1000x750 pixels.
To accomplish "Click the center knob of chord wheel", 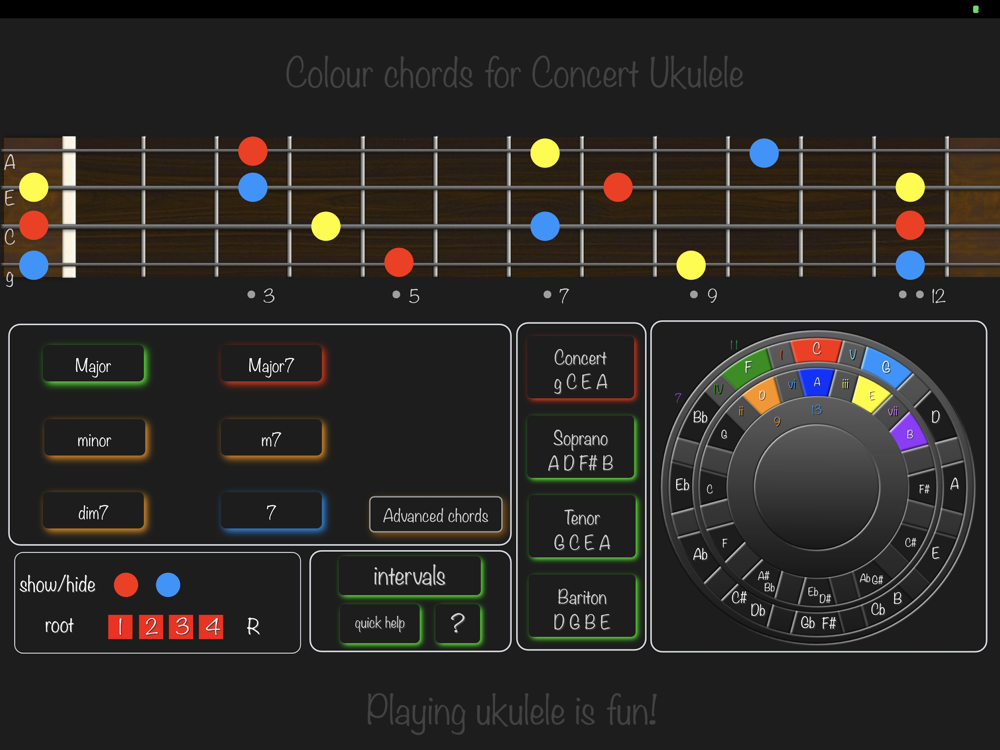I will coord(817,488).
